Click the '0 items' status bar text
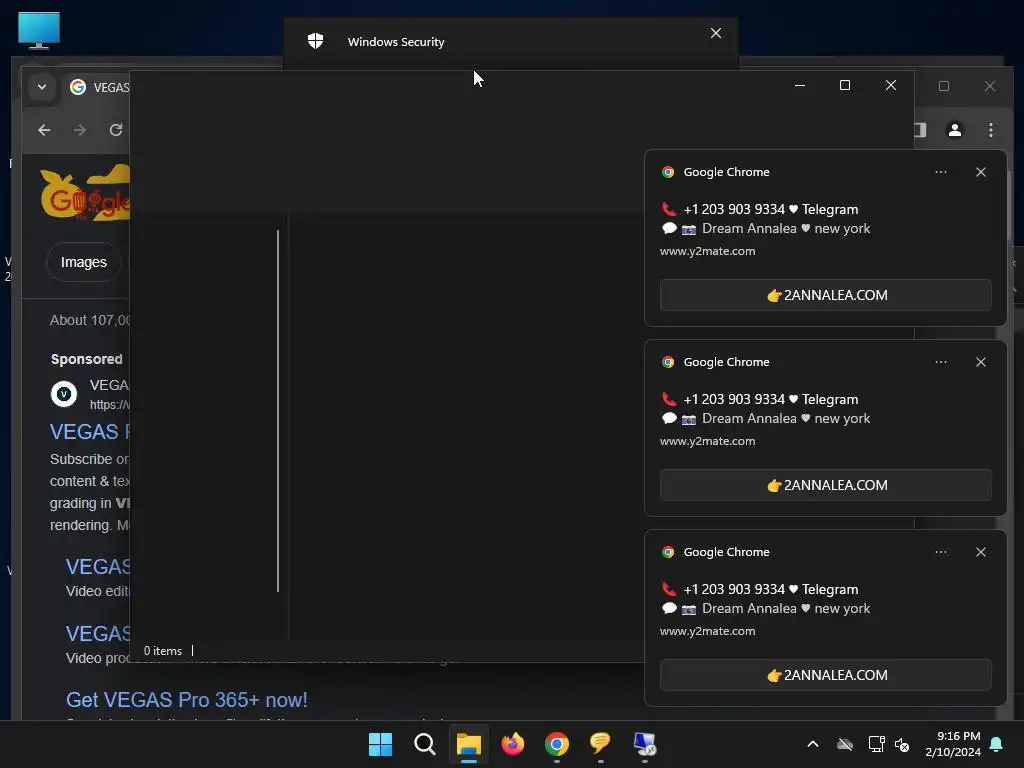This screenshot has height=768, width=1024. (163, 650)
